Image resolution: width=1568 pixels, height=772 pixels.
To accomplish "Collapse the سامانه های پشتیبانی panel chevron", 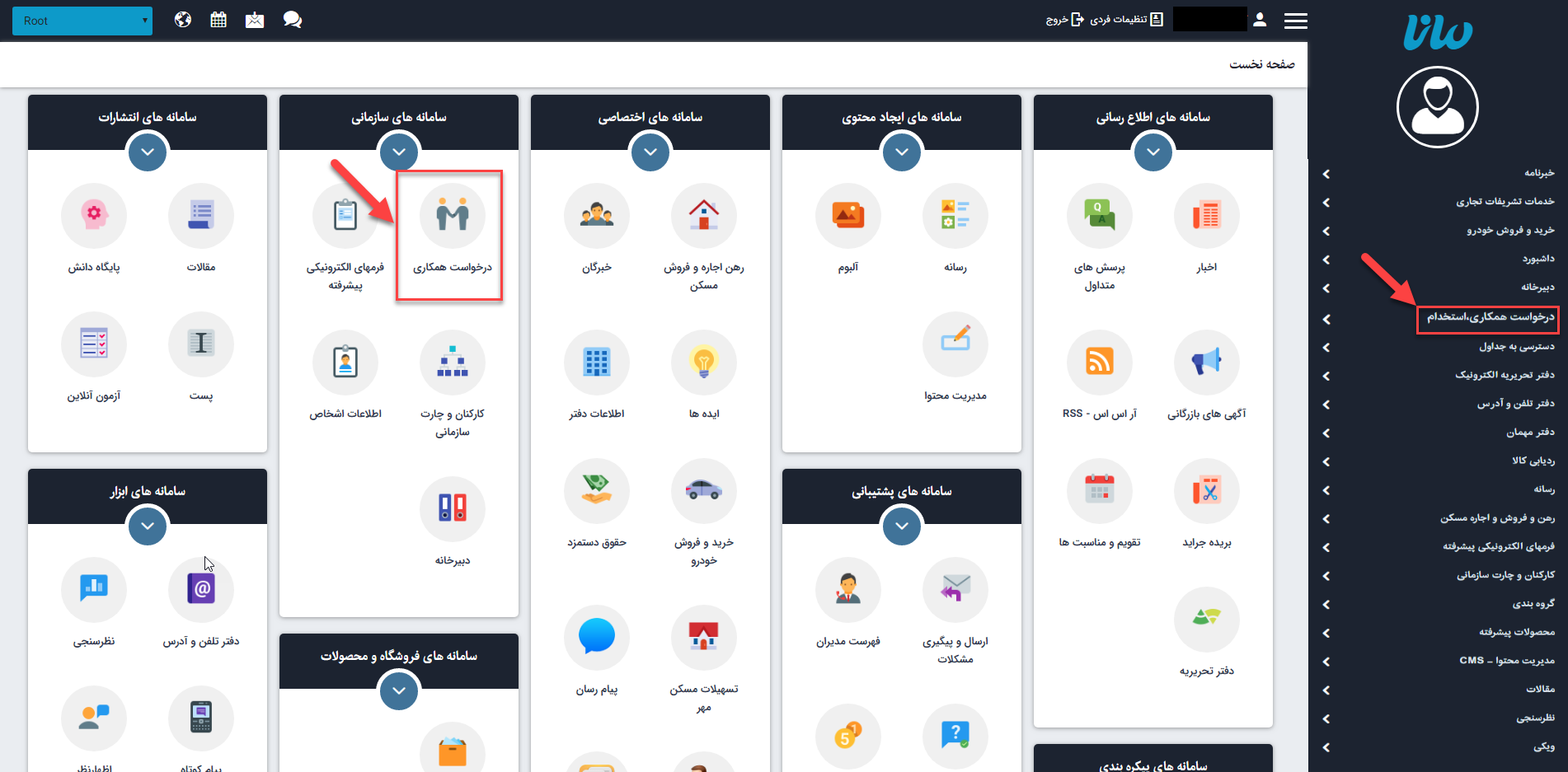I will [x=901, y=526].
